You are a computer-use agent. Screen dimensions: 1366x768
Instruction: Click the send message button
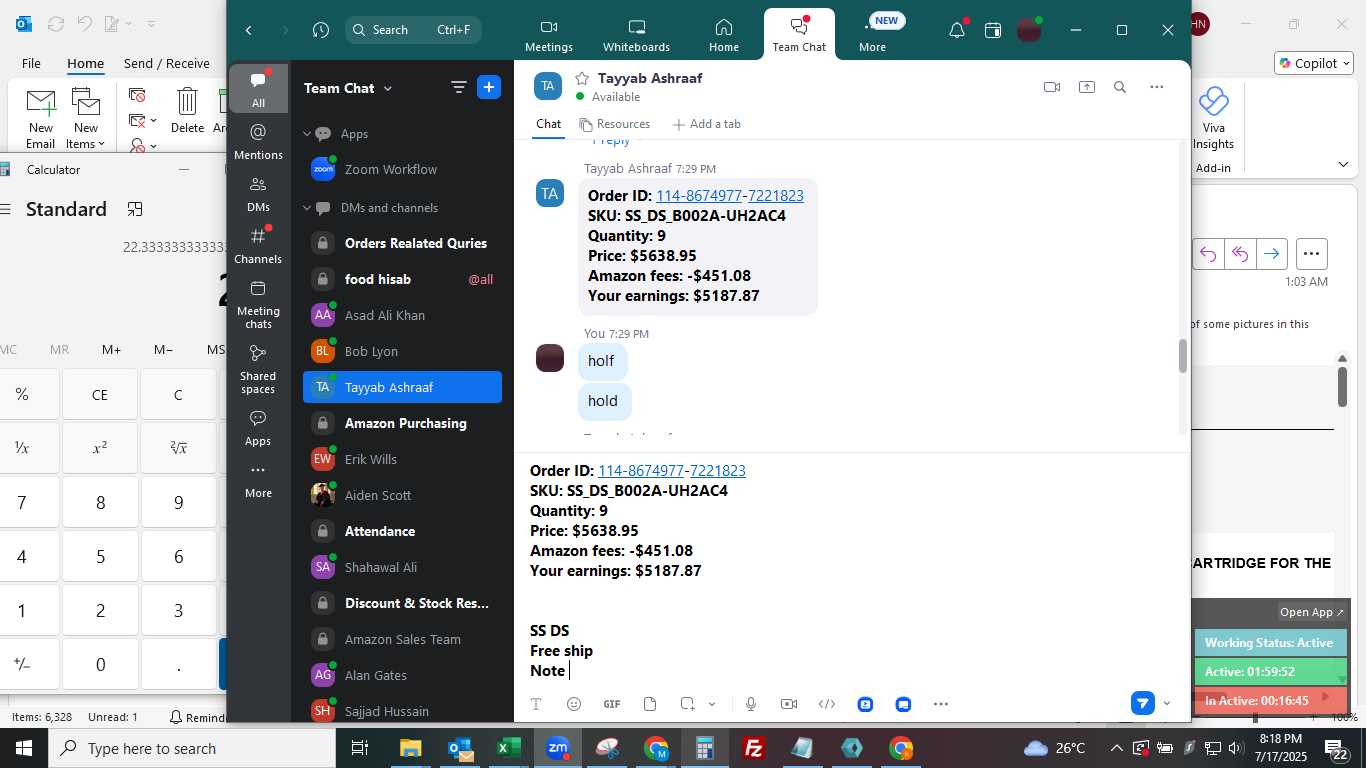click(x=1143, y=703)
